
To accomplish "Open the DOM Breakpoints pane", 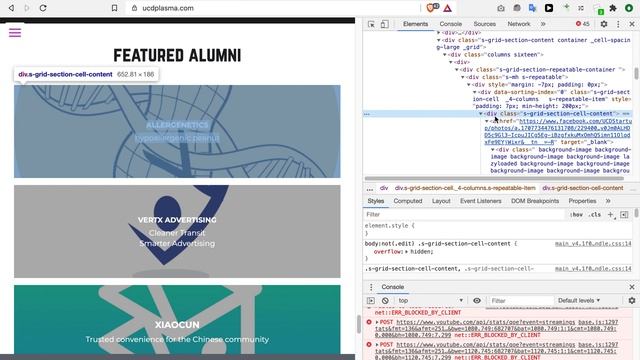I will [x=535, y=201].
